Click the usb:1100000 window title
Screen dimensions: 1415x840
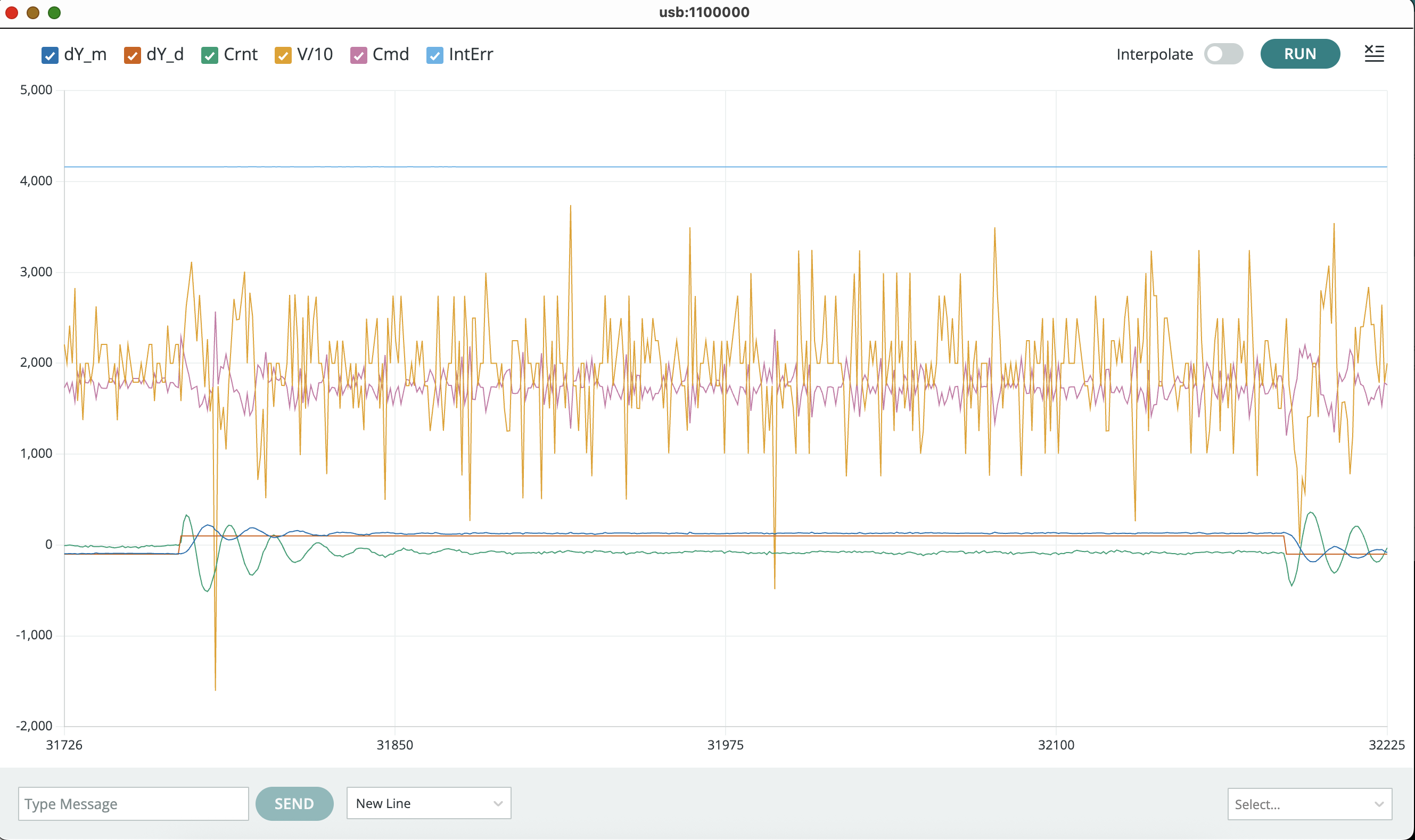pos(704,12)
